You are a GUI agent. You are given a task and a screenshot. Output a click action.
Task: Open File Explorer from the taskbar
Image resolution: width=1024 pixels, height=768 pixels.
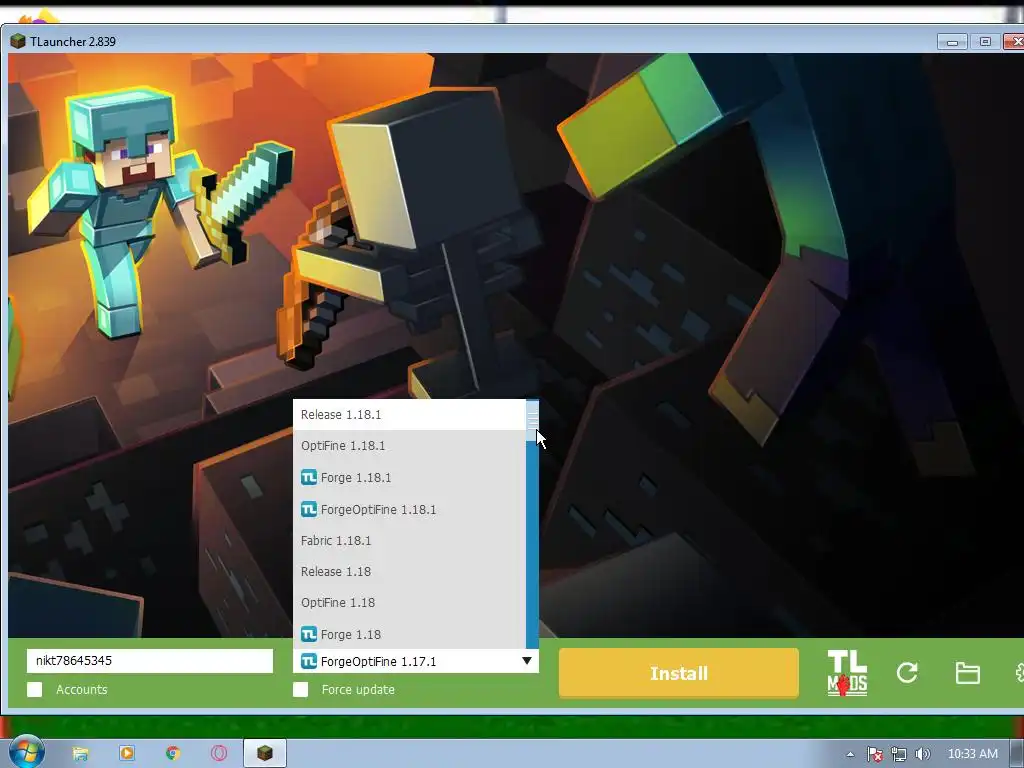point(80,754)
